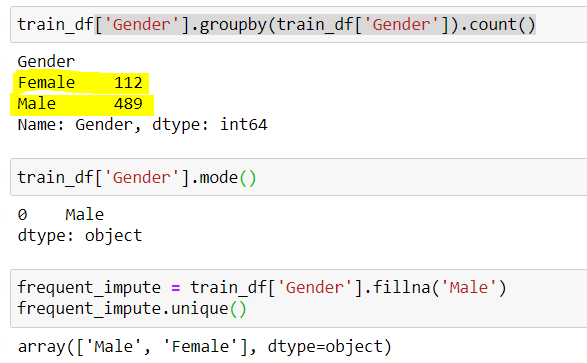The image size is (587, 363).
Task: Click the Gender mode code cell
Action: pos(298,177)
